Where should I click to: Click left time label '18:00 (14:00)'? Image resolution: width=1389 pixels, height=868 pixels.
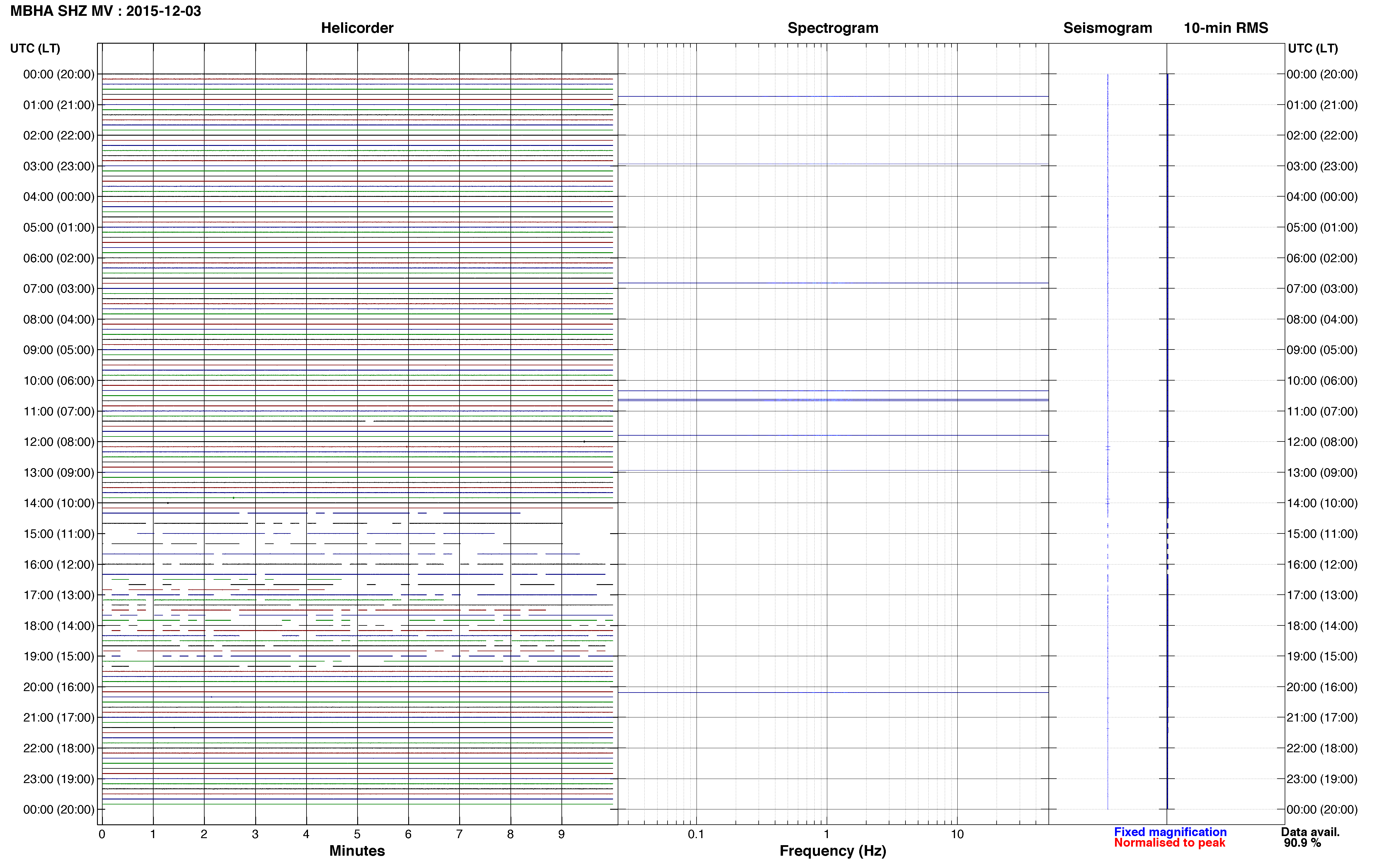pyautogui.click(x=59, y=626)
